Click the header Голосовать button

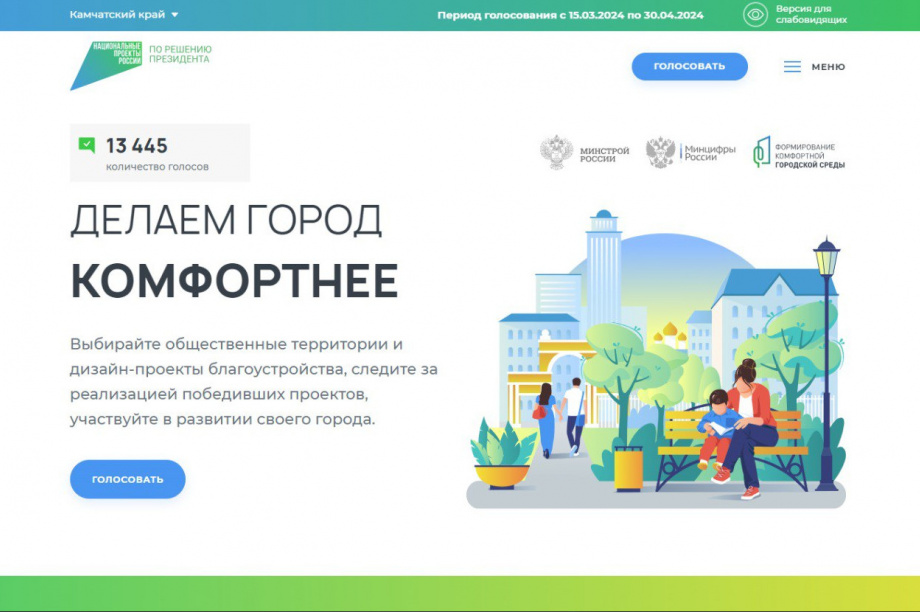pyautogui.click(x=689, y=66)
